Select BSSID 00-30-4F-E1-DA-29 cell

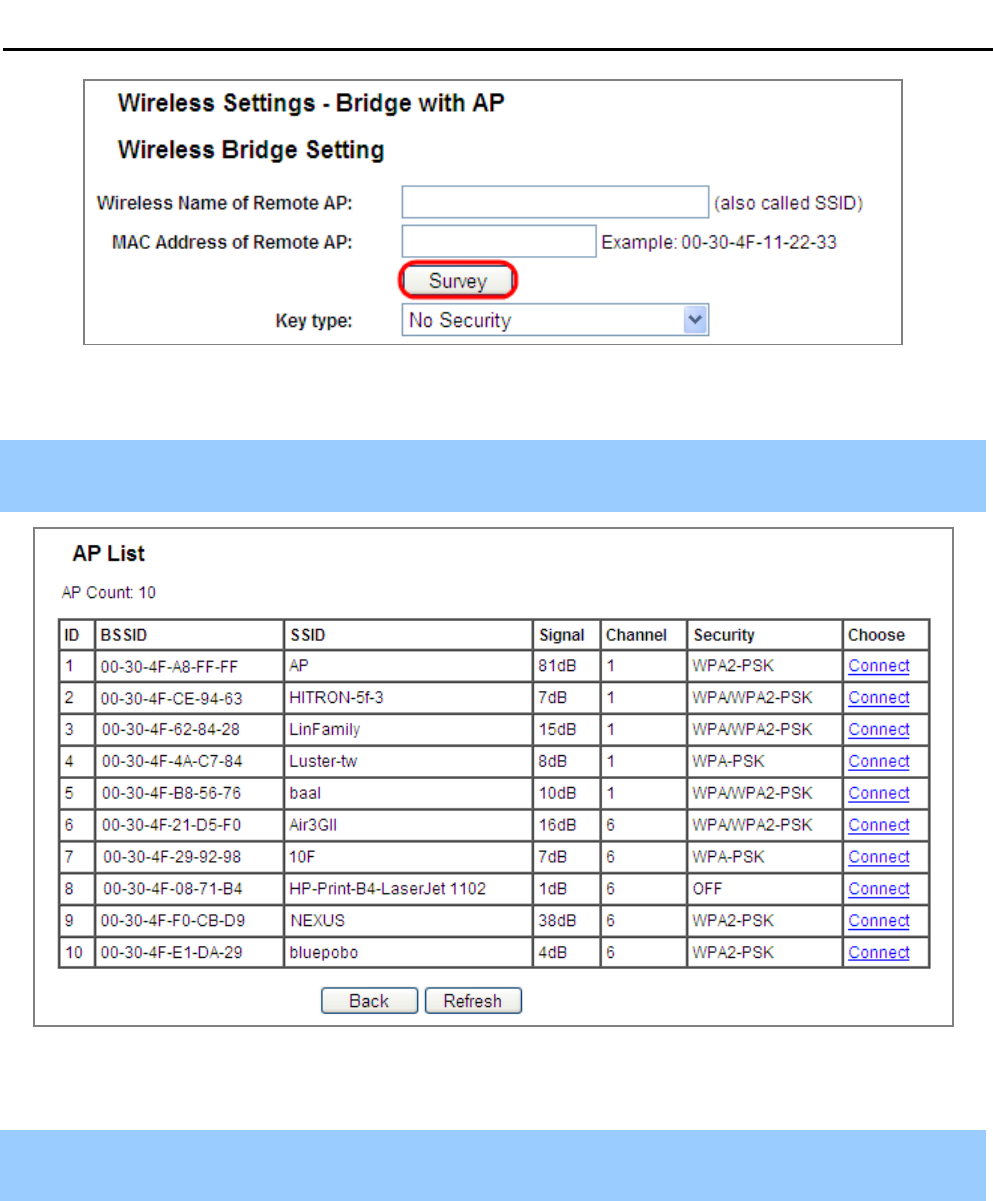(189, 953)
